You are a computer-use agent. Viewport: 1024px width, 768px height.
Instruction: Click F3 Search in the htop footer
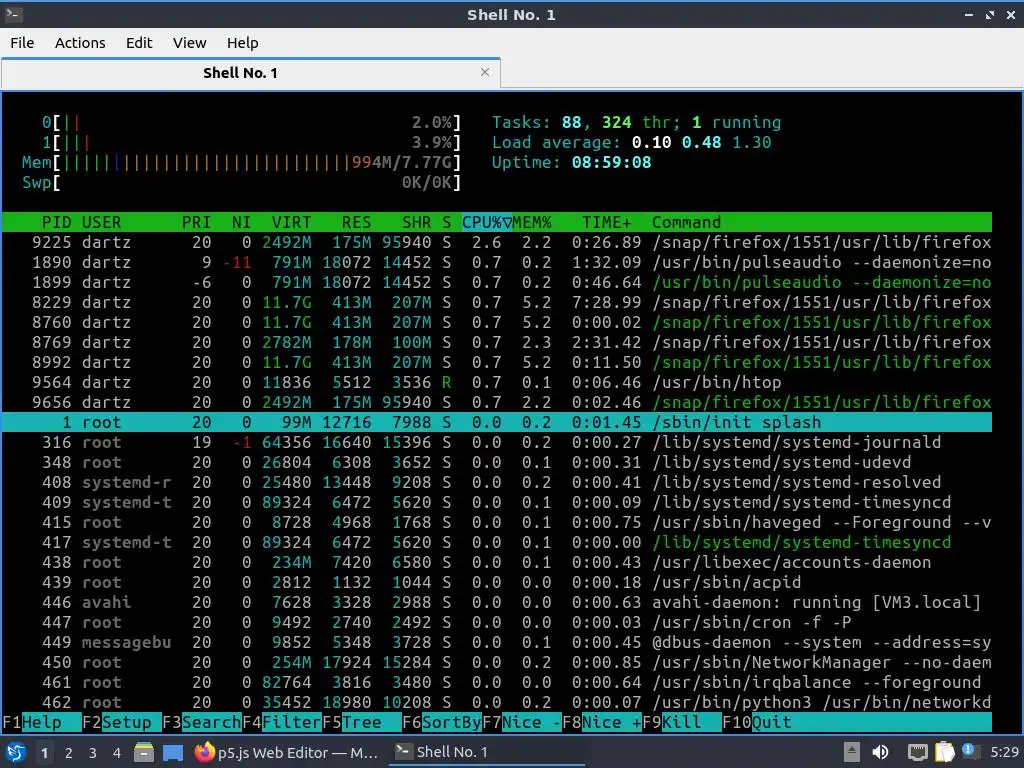(202, 722)
